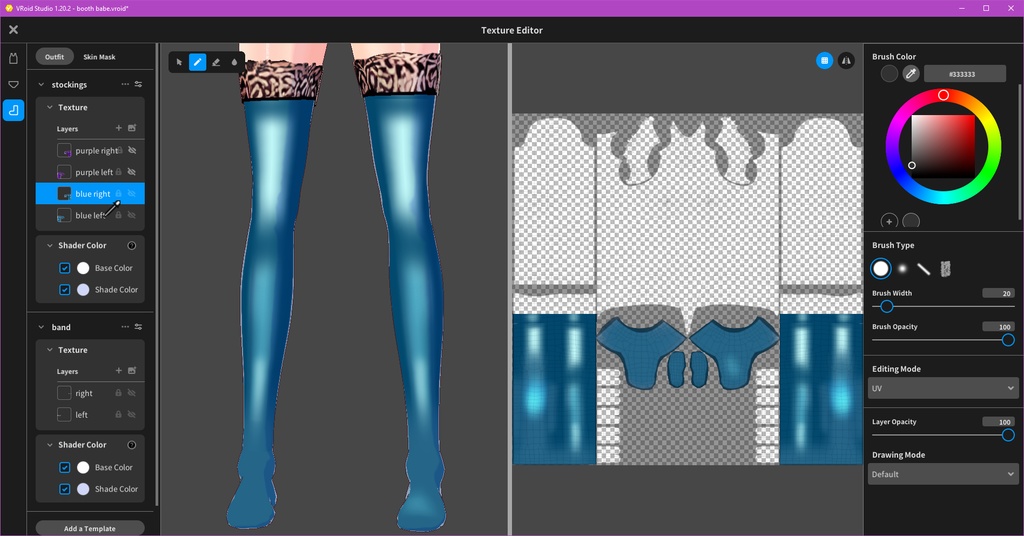
Task: Add a new layer in stockings
Action: [x=118, y=128]
